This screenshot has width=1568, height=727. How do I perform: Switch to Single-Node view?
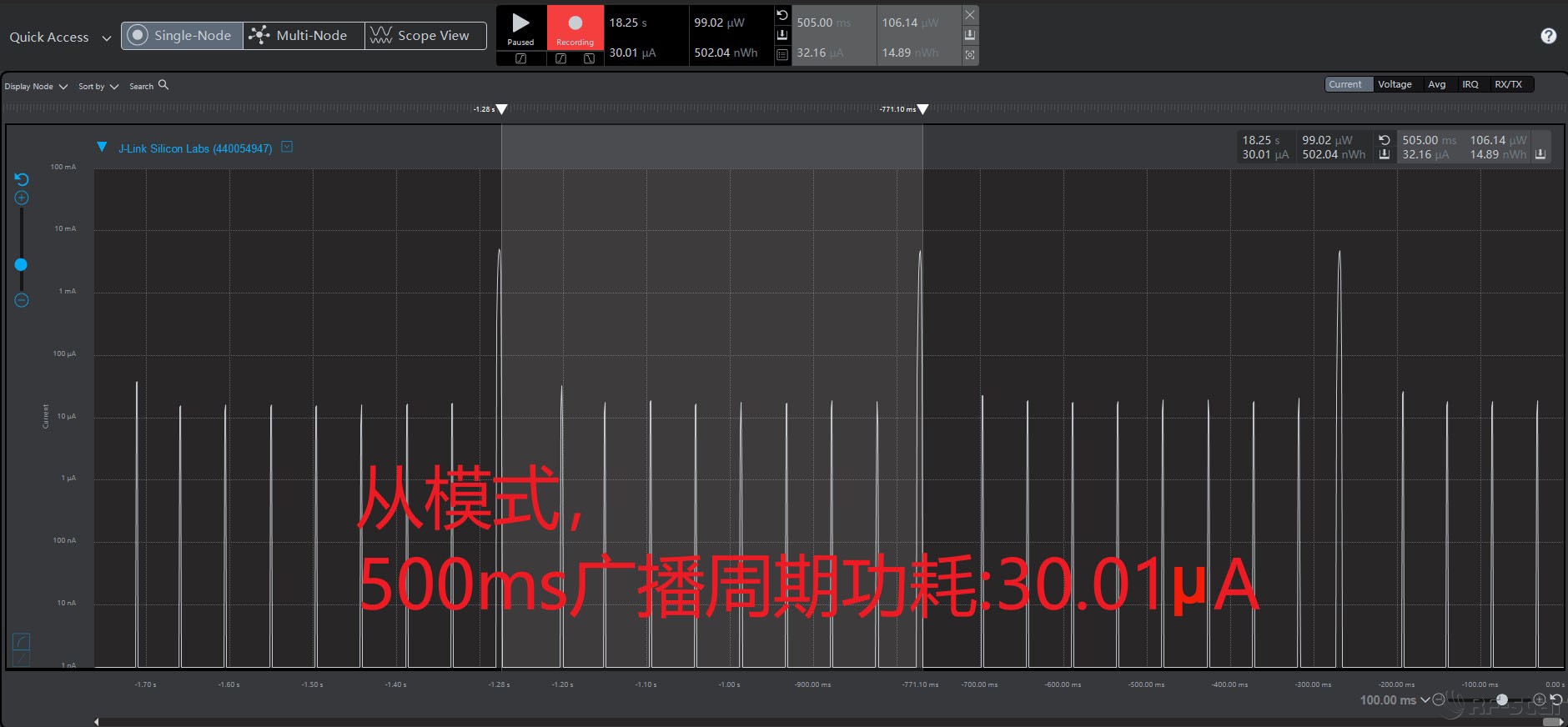(x=182, y=35)
